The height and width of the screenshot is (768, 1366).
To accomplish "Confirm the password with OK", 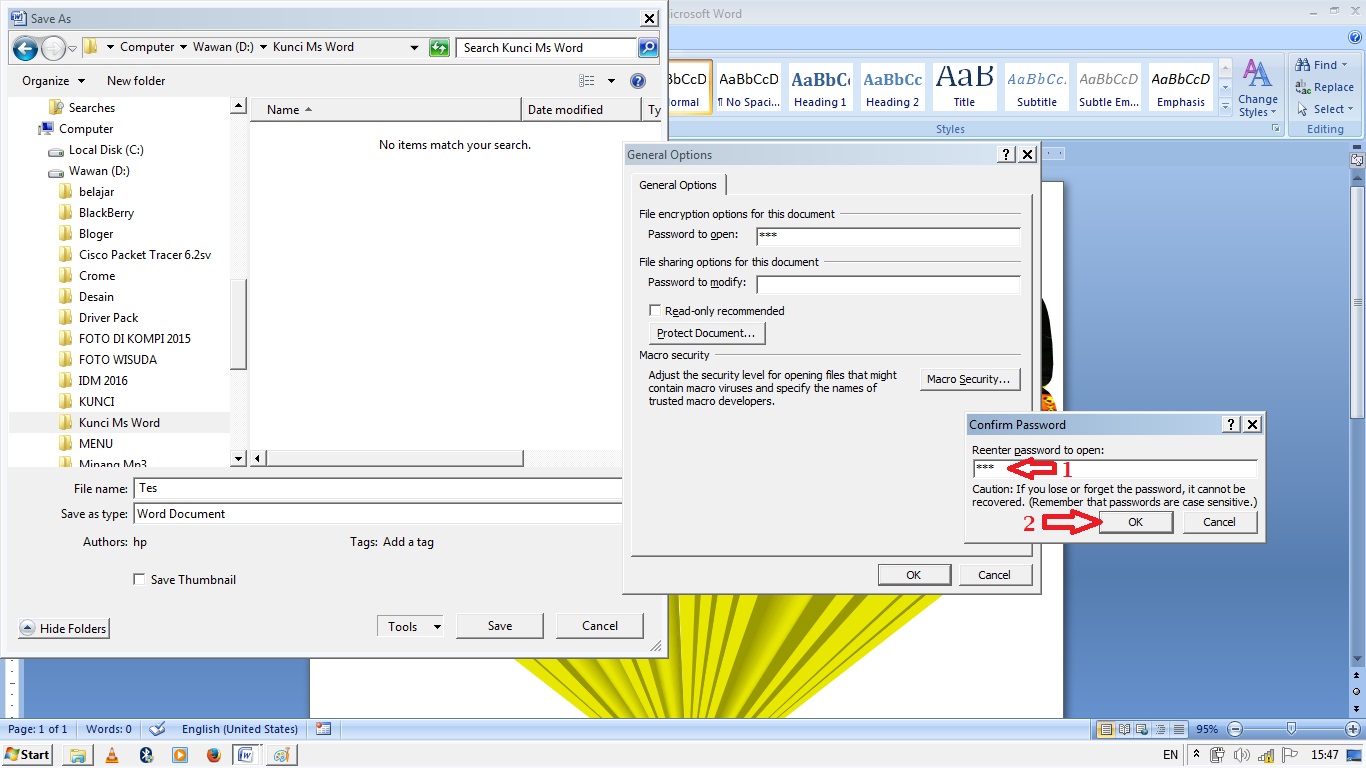I will (1136, 521).
